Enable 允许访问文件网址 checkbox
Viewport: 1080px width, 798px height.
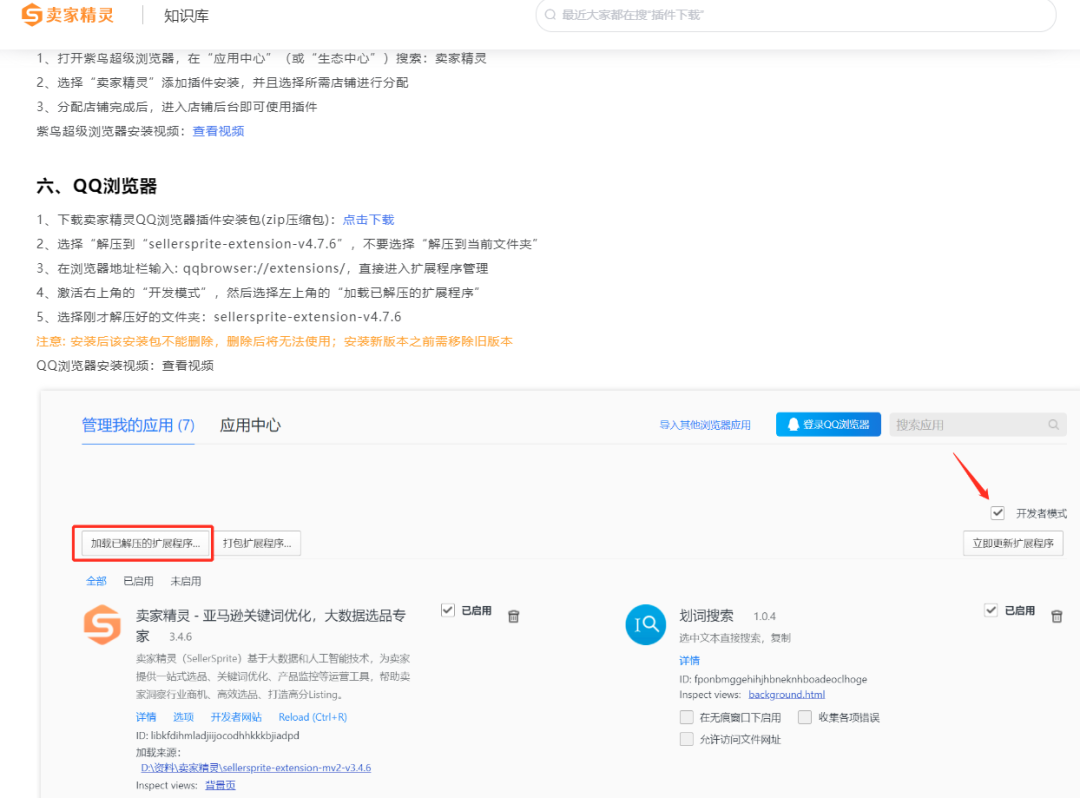686,739
